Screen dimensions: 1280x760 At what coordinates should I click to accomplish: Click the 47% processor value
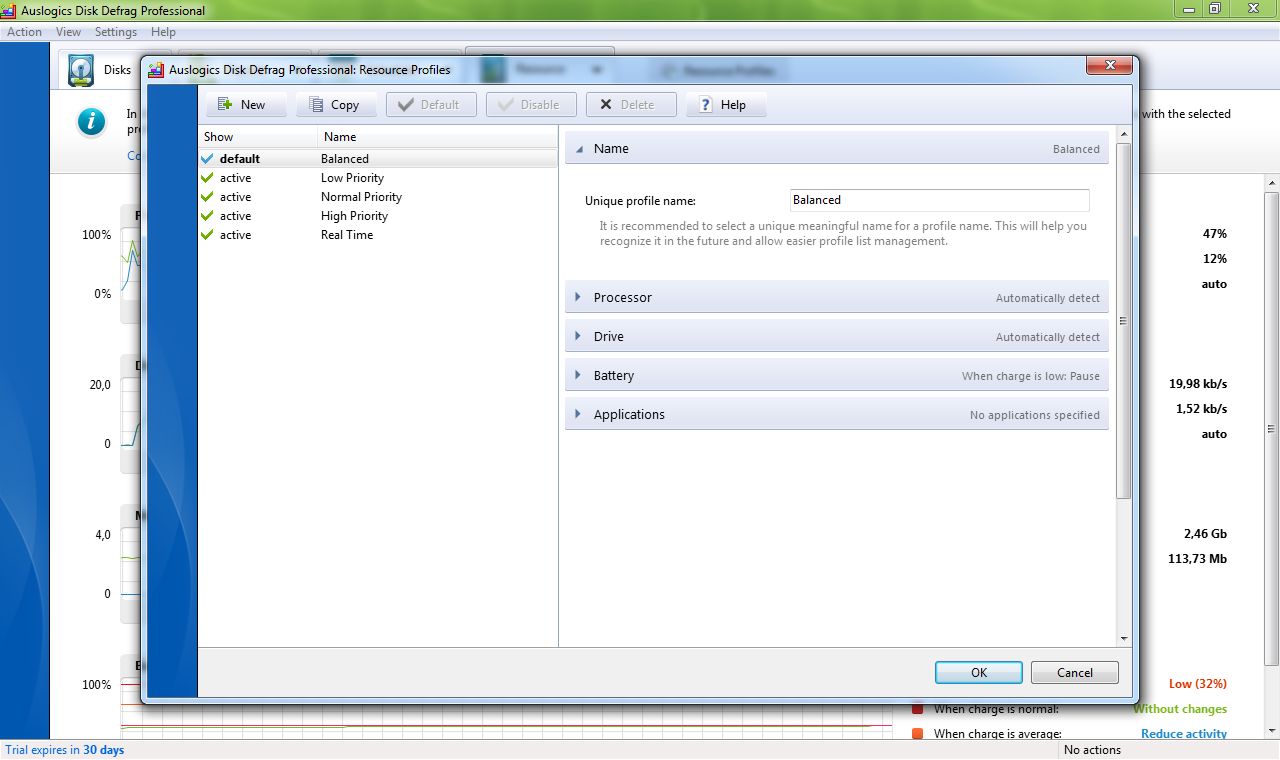tap(1215, 234)
